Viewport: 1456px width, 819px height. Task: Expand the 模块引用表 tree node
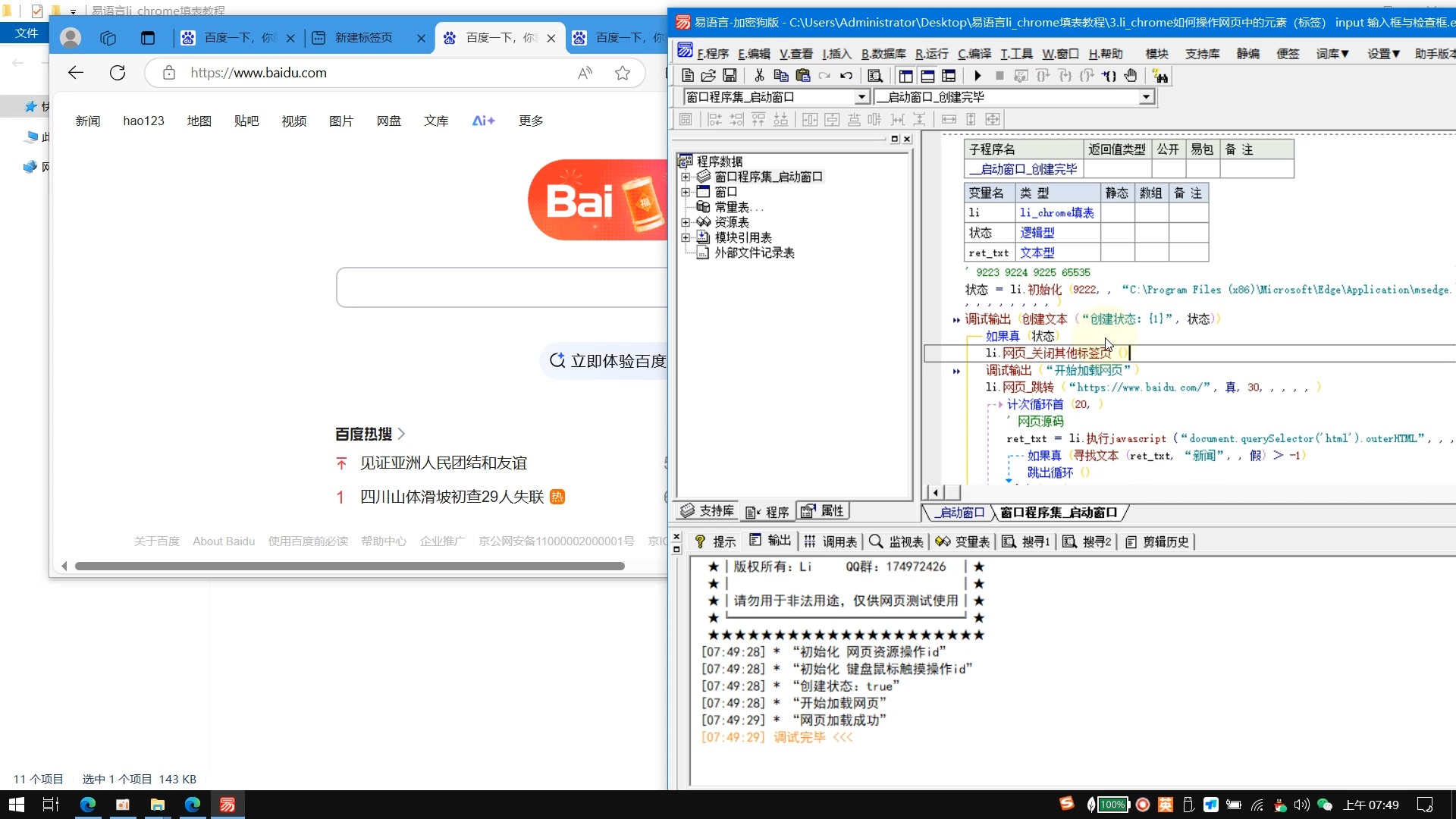pos(686,237)
